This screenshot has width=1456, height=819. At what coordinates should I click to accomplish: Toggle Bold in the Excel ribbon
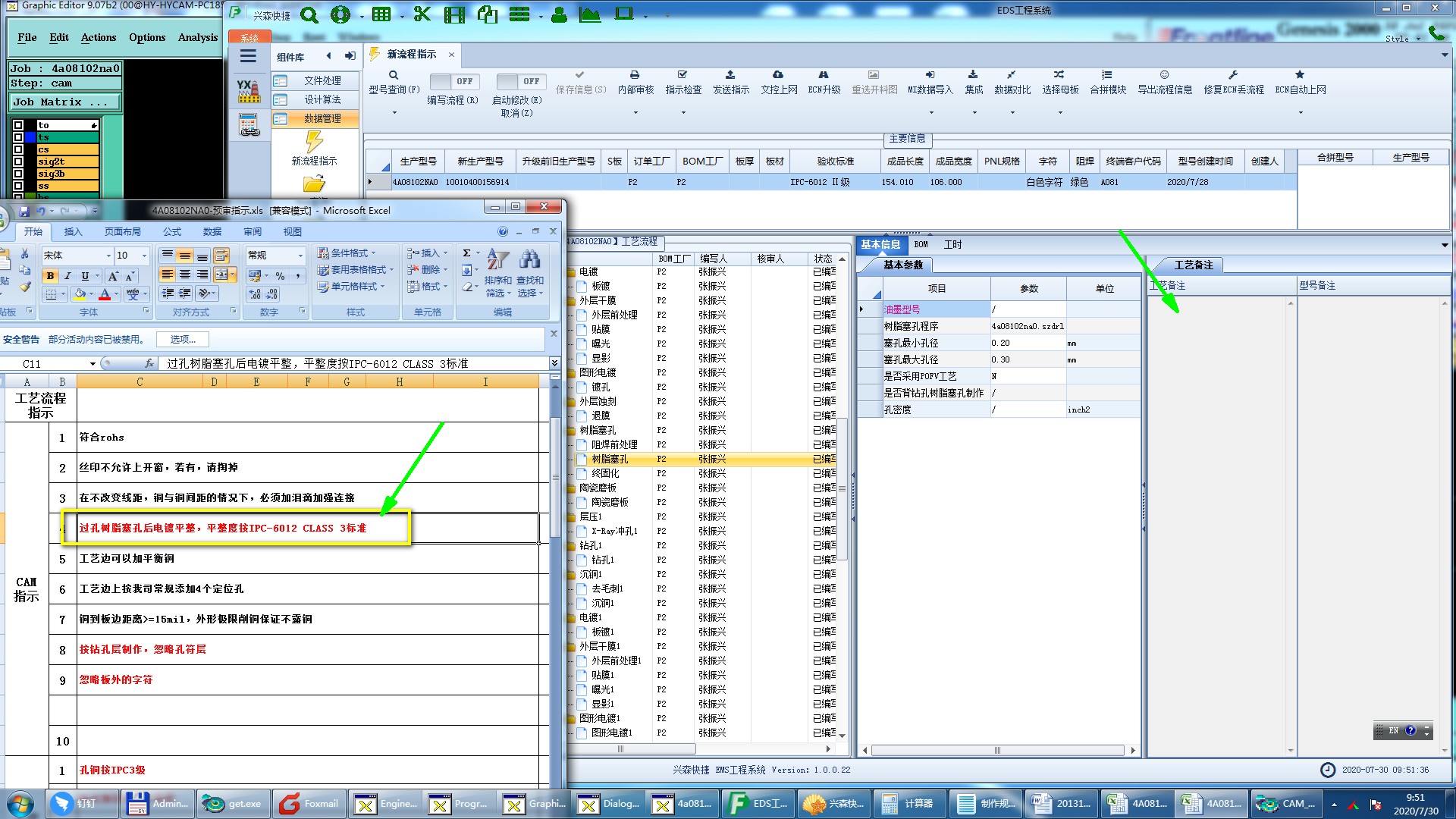pos(50,276)
